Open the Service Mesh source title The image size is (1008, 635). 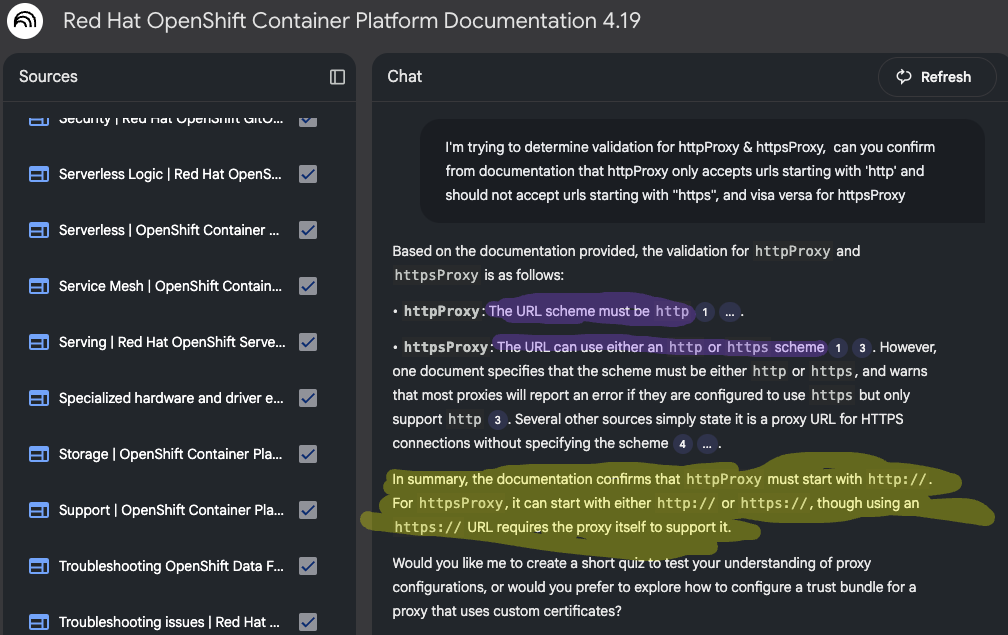170,286
